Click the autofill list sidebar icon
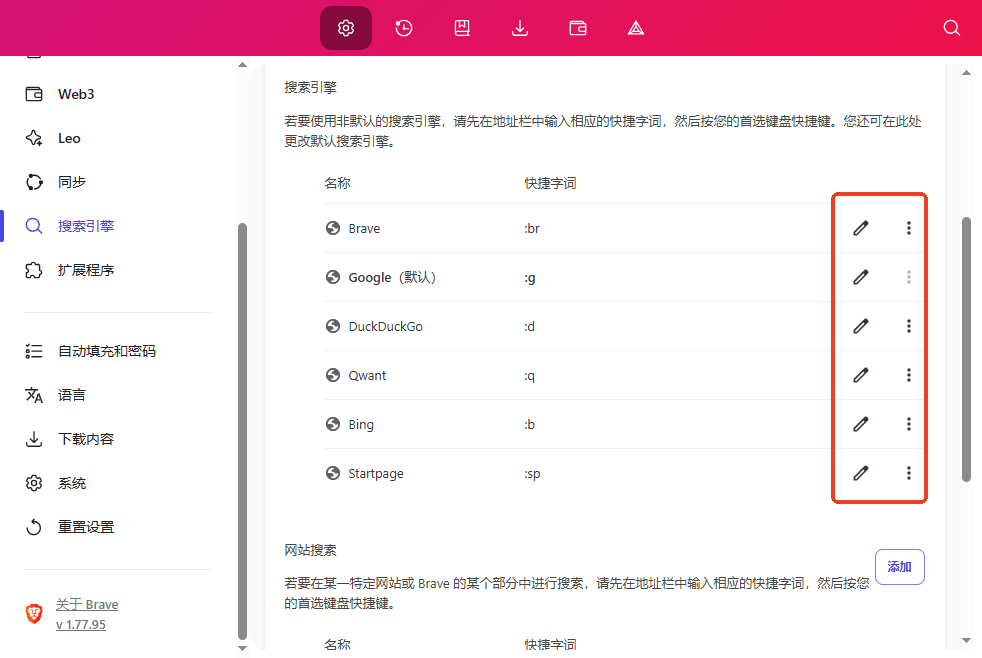This screenshot has height=658, width=982. [x=34, y=351]
